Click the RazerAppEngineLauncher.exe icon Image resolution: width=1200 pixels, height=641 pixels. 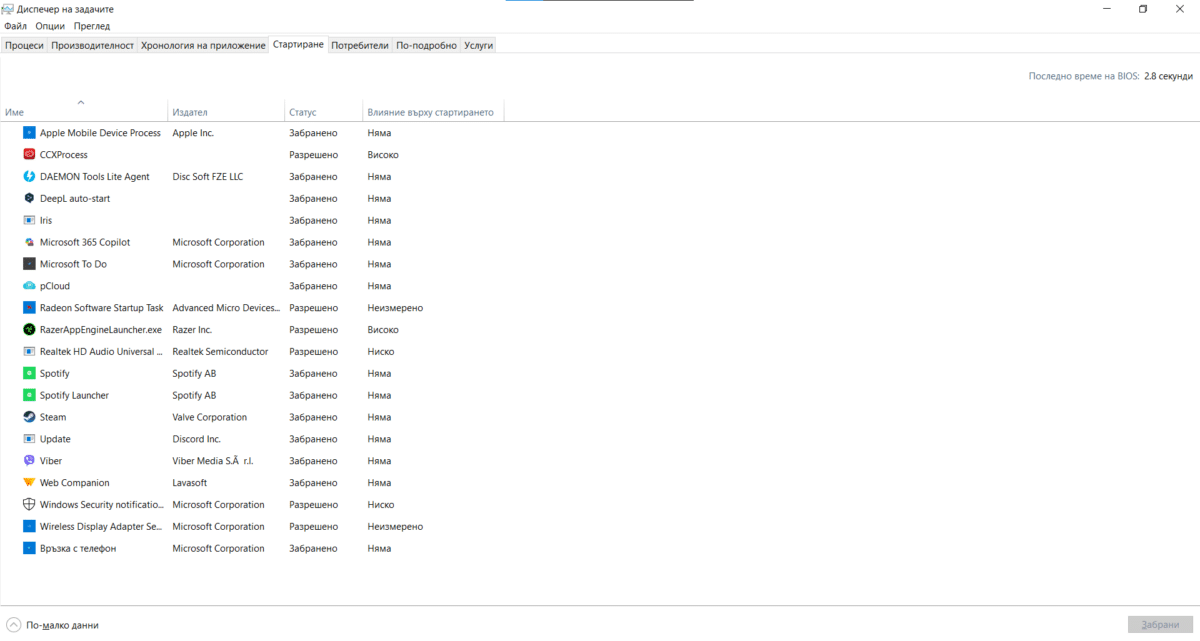coord(30,330)
